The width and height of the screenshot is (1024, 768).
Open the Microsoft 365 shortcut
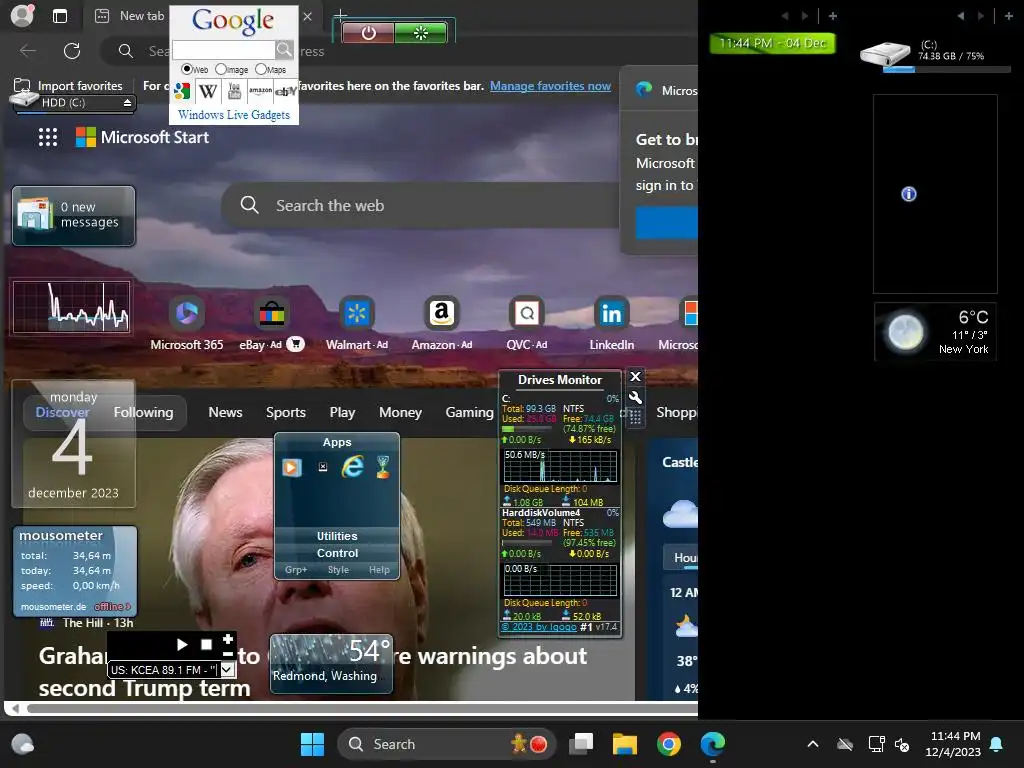coord(187,324)
